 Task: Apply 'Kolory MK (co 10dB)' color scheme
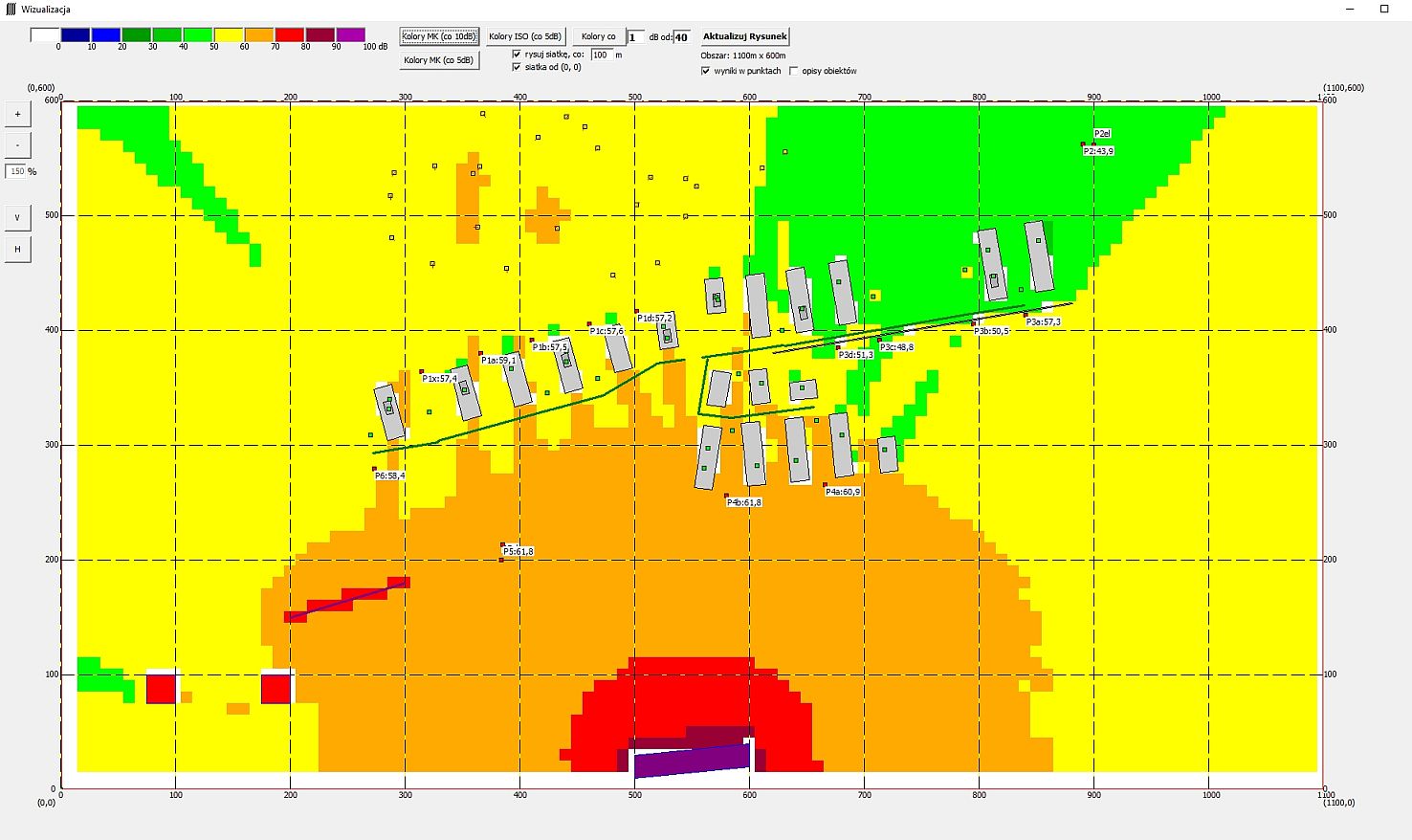[x=438, y=36]
